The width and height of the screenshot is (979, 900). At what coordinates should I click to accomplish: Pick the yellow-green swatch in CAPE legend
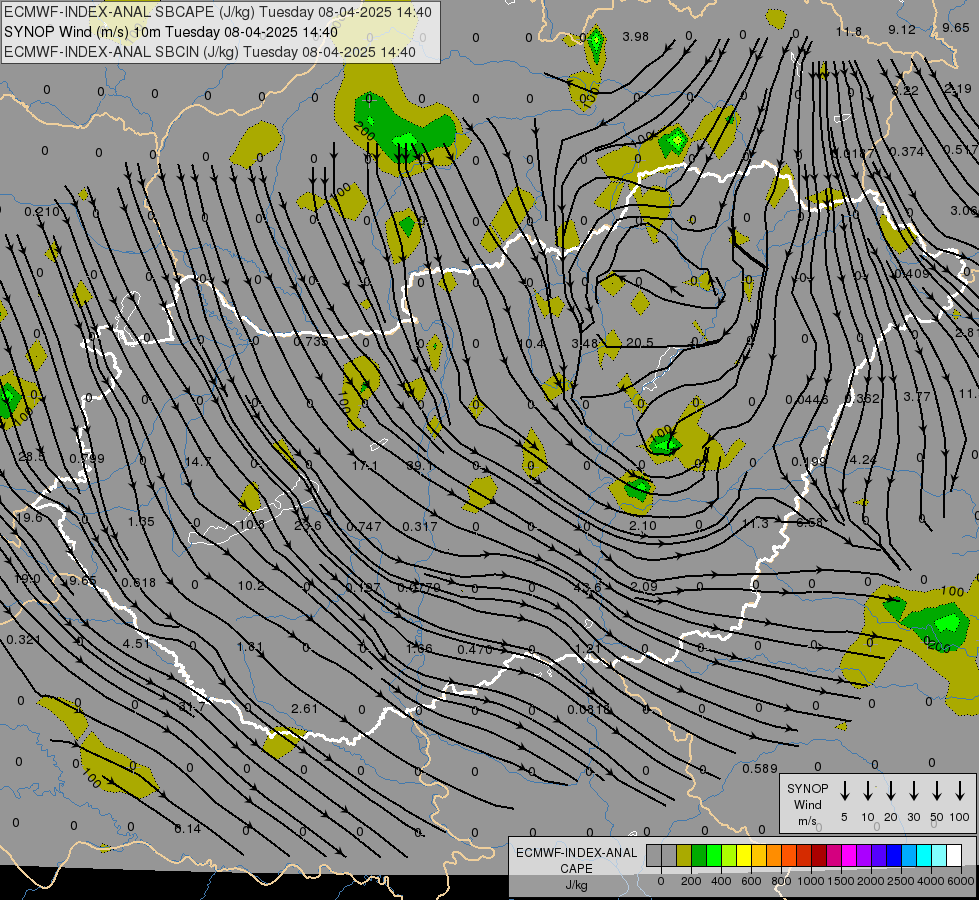coord(729,856)
